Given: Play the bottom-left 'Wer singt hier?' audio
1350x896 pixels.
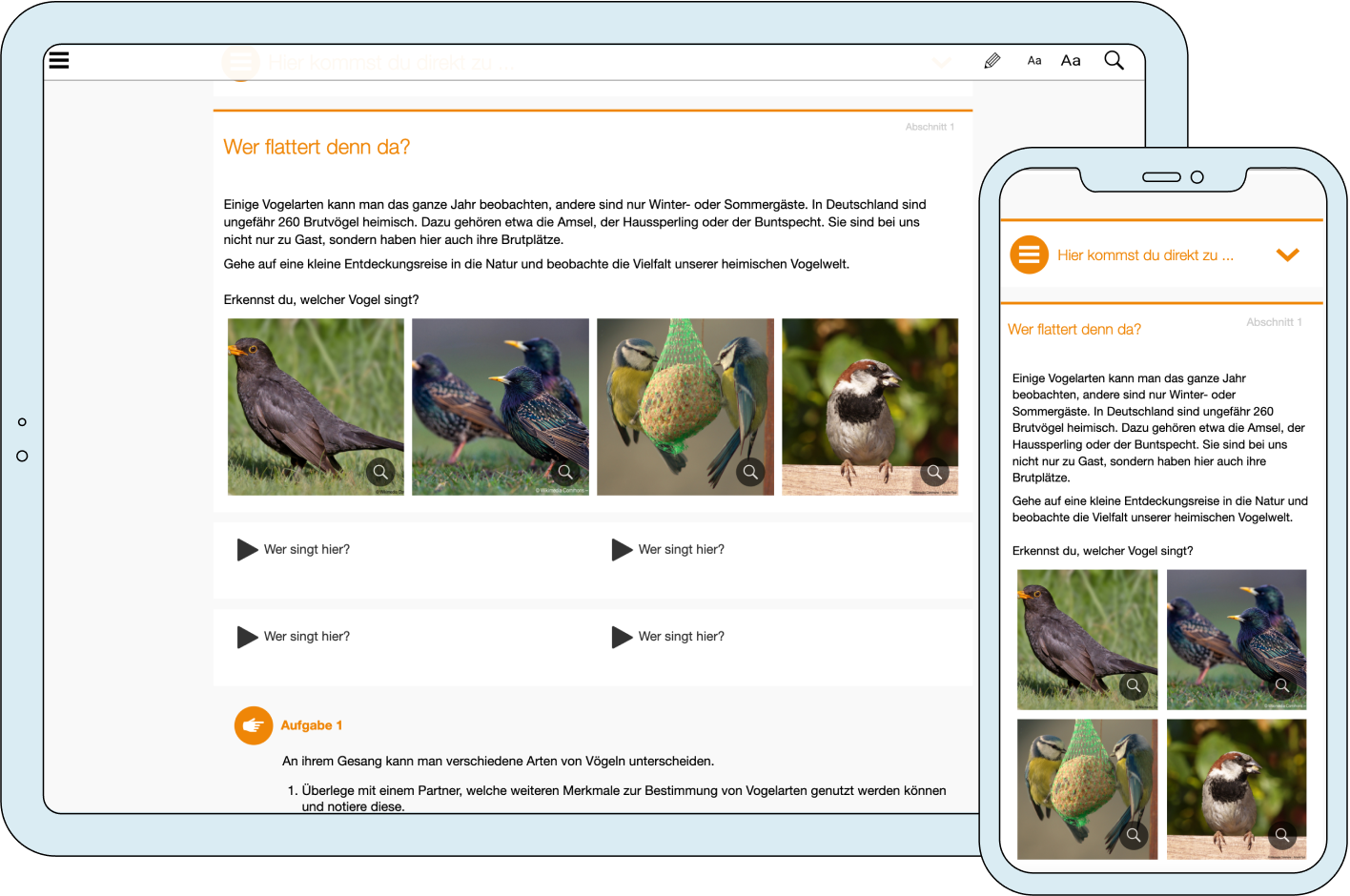Looking at the screenshot, I should pyautogui.click(x=248, y=637).
